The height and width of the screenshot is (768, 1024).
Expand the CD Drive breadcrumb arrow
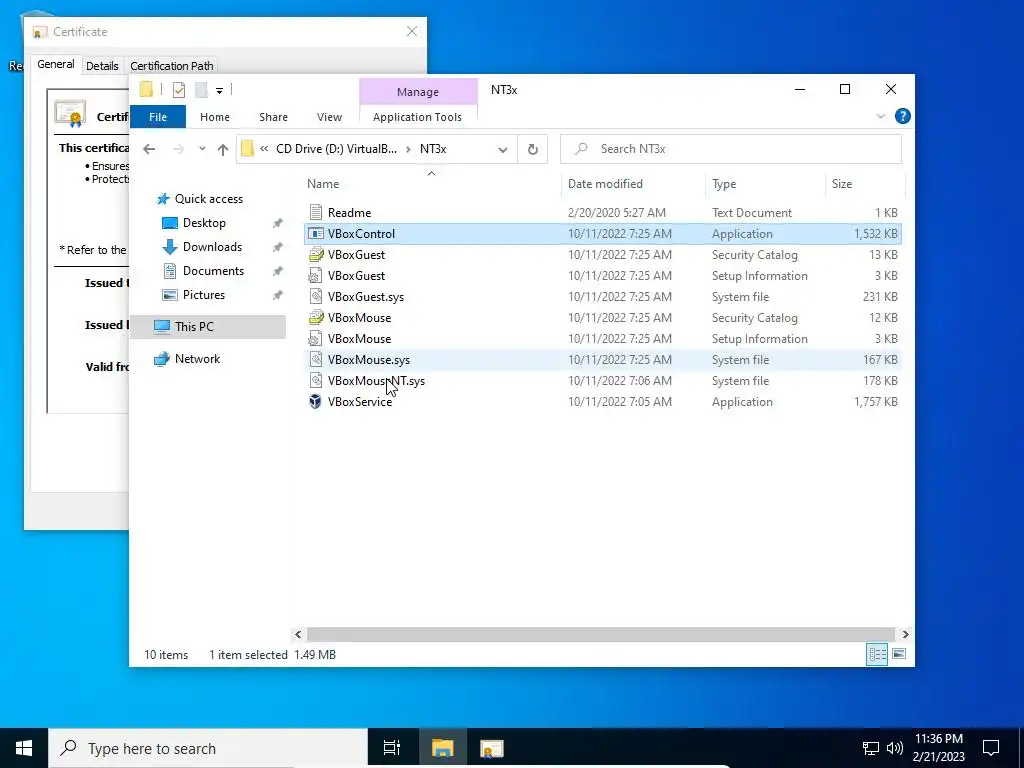point(408,149)
